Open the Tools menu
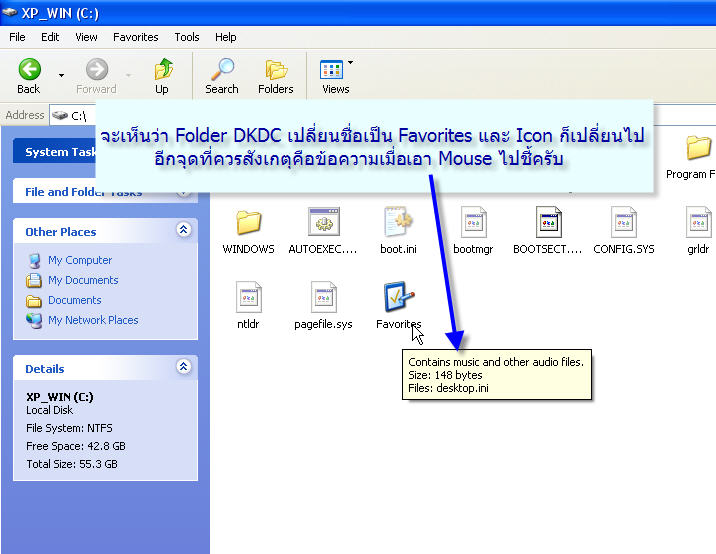Image resolution: width=716 pixels, height=554 pixels. (x=187, y=37)
